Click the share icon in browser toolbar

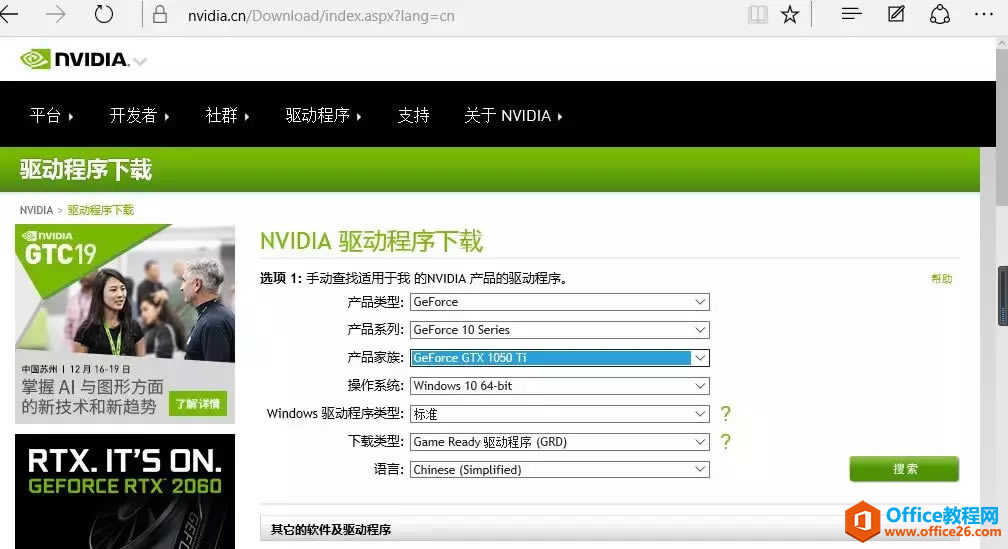pyautogui.click(x=940, y=14)
